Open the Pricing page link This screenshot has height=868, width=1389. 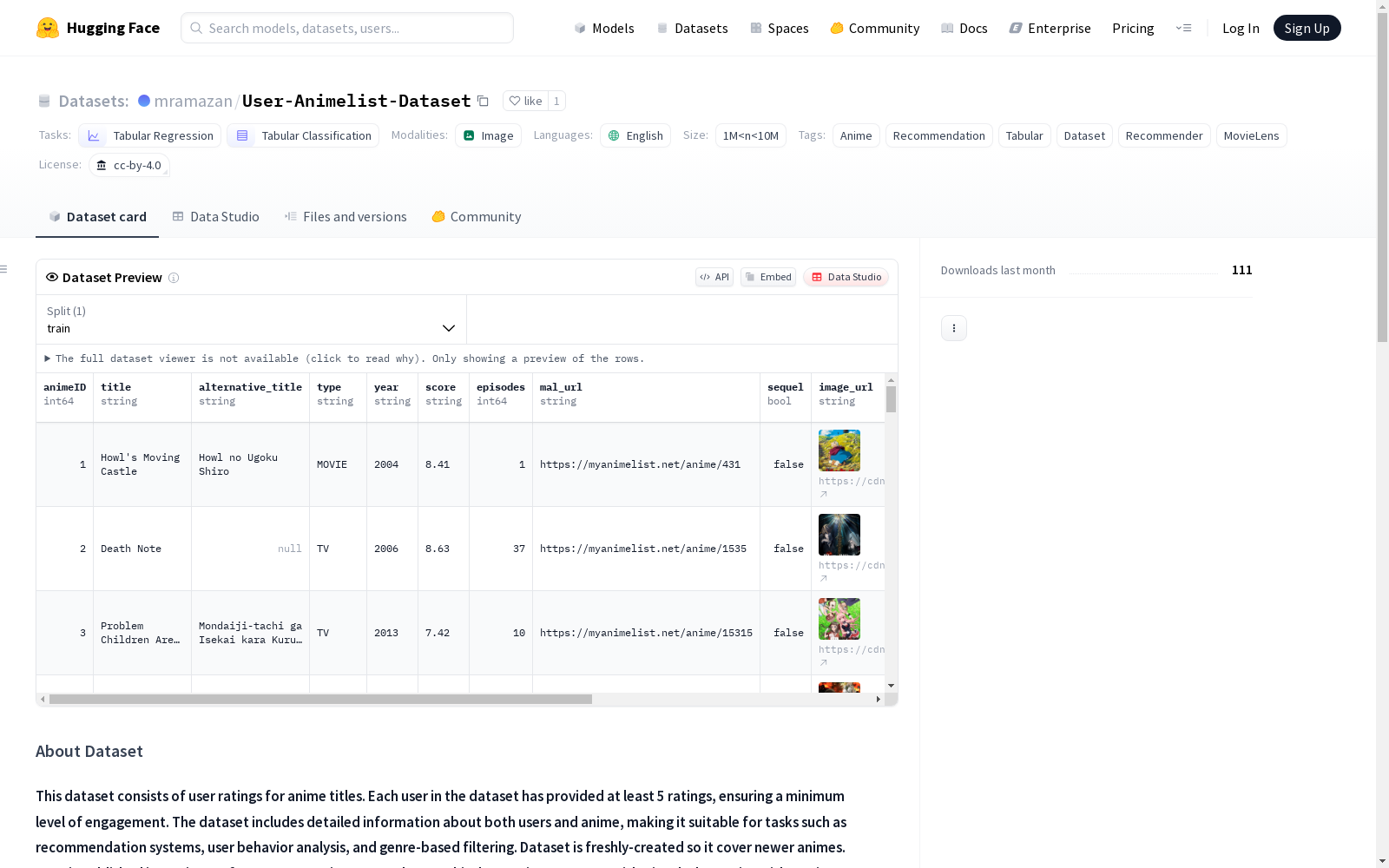click(x=1133, y=28)
